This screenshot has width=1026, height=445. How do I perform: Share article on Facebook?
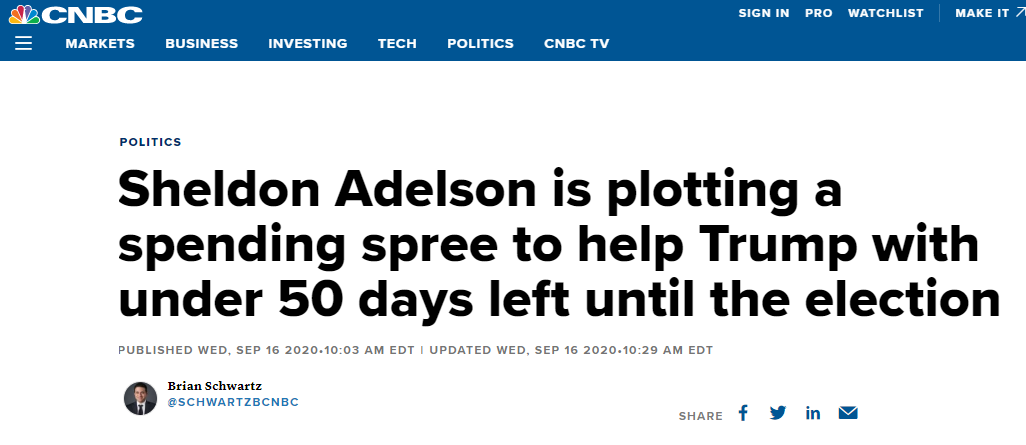pyautogui.click(x=743, y=413)
